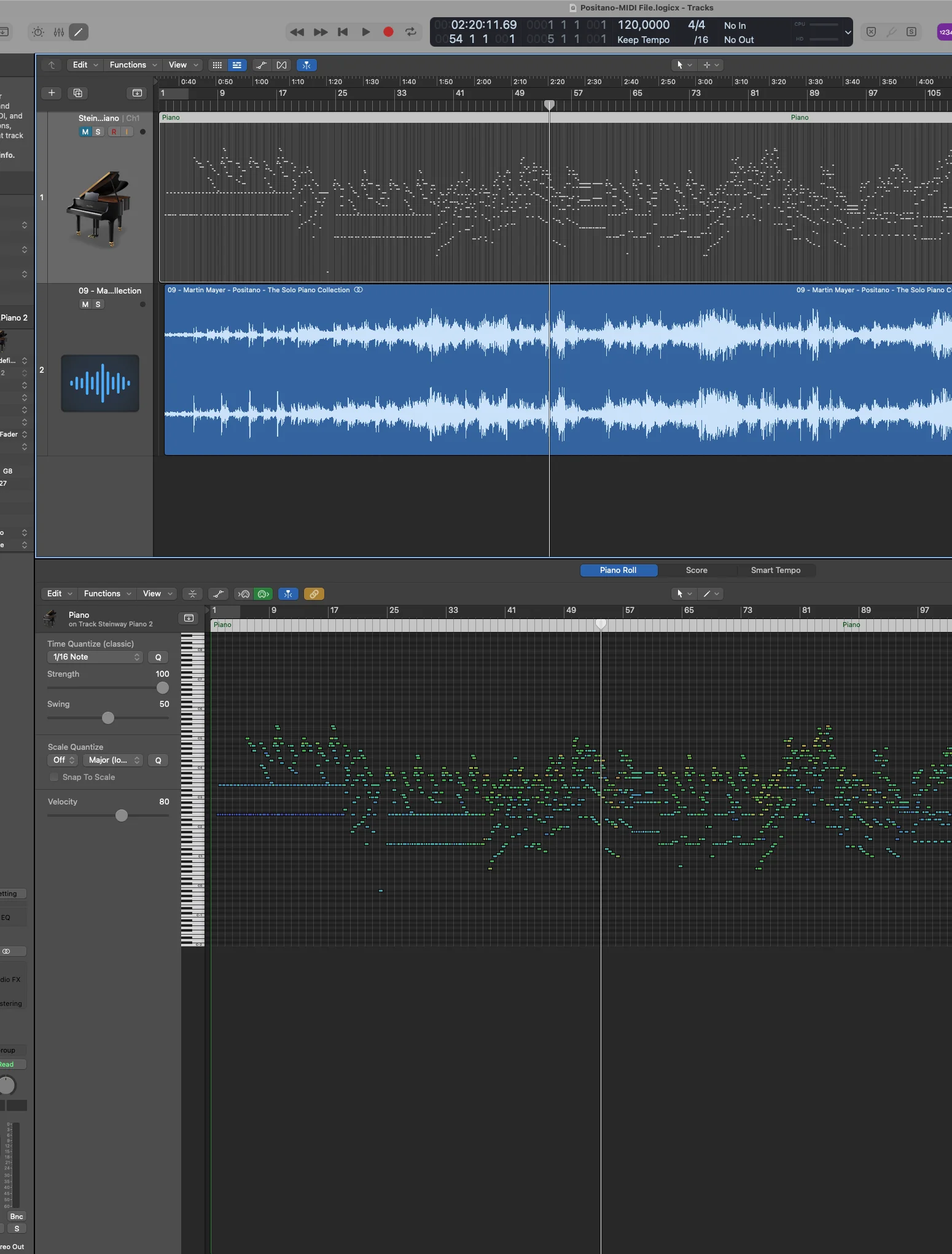952x1254 pixels.
Task: Switch to the Score tab
Action: 696,571
